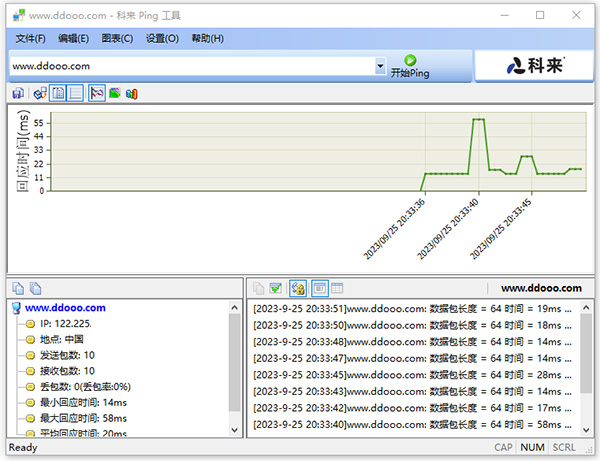The width and height of the screenshot is (600, 461).
Task: Toggle the log list pane icon
Action: [76, 93]
